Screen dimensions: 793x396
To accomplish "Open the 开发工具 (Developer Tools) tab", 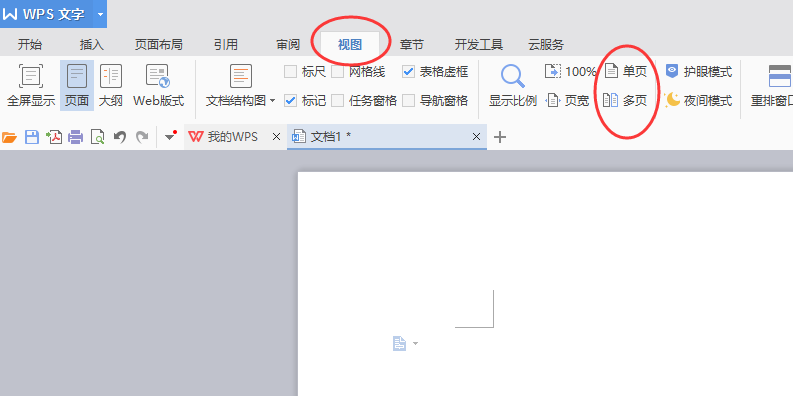I will [x=478, y=45].
